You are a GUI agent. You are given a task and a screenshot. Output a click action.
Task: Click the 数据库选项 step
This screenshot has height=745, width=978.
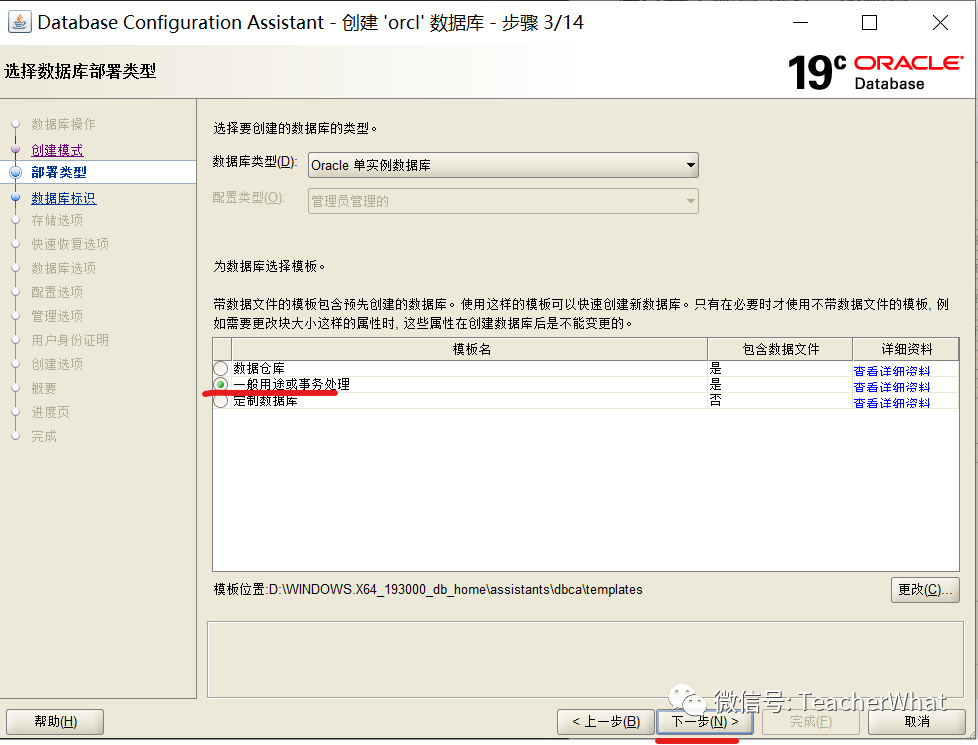coord(64,268)
